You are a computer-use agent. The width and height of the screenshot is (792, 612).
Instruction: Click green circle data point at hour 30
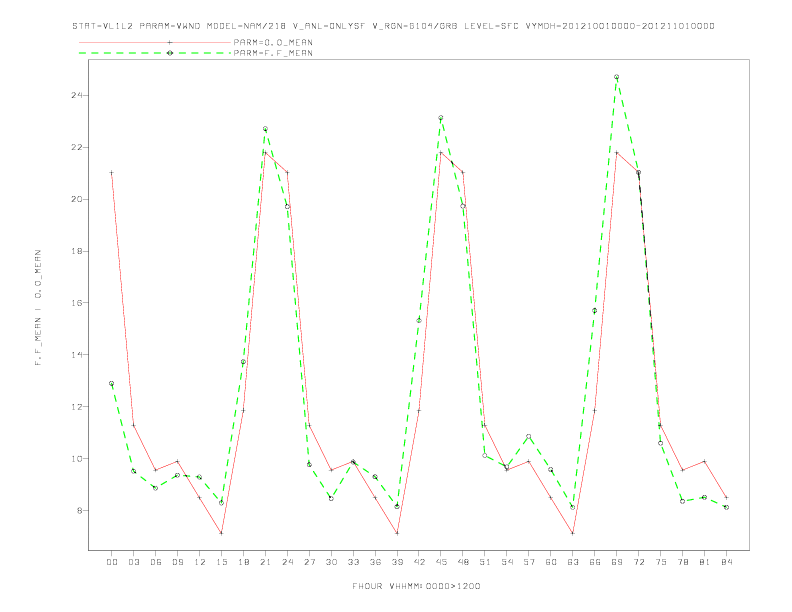click(331, 498)
